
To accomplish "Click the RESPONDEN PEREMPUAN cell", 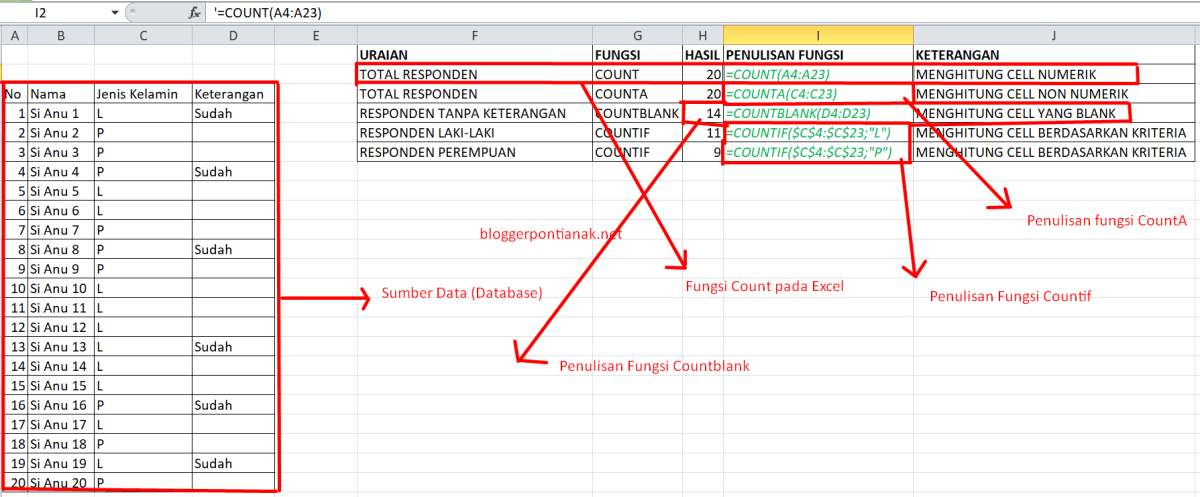I will pos(474,152).
